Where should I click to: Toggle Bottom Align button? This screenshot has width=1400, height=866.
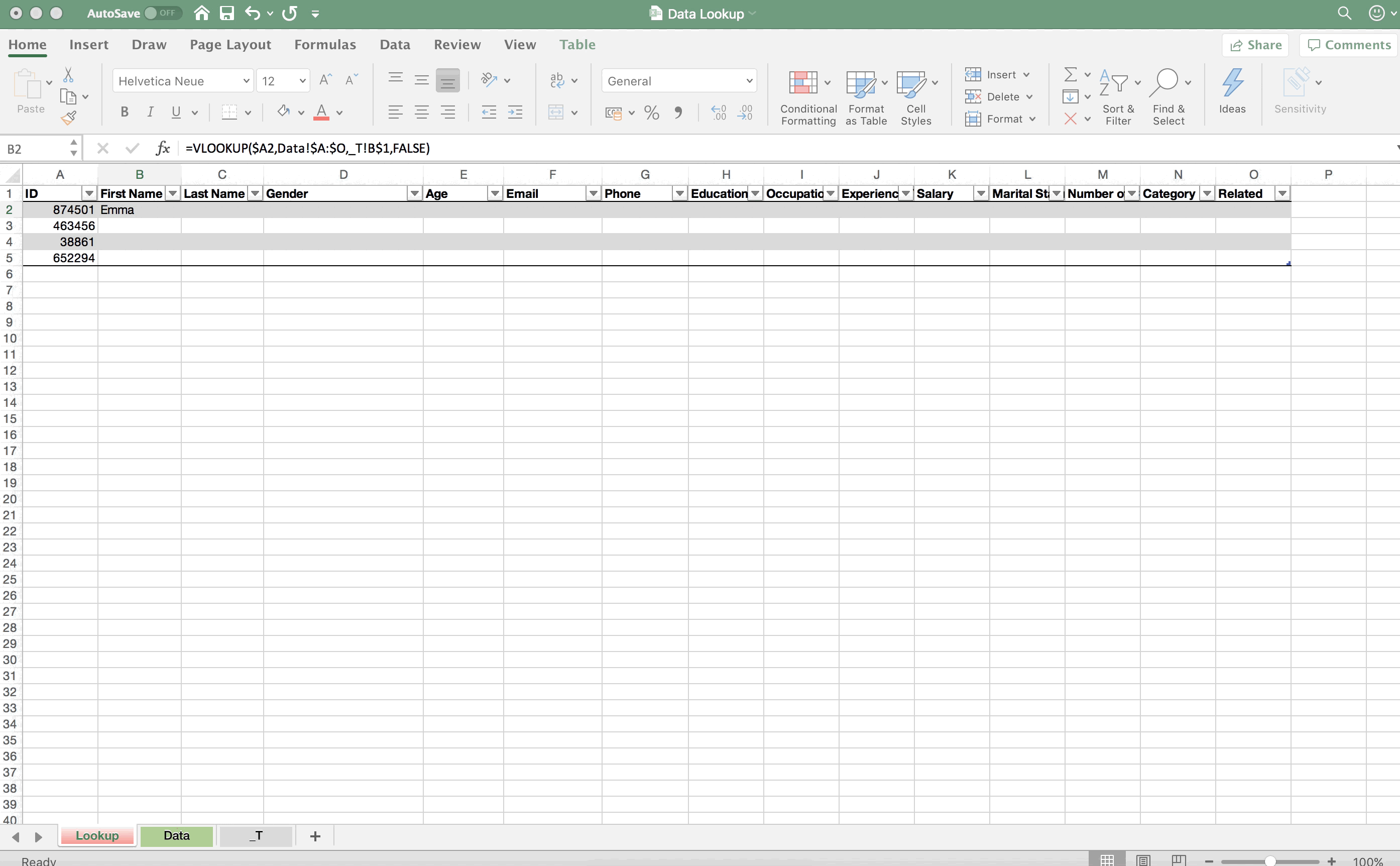(448, 80)
